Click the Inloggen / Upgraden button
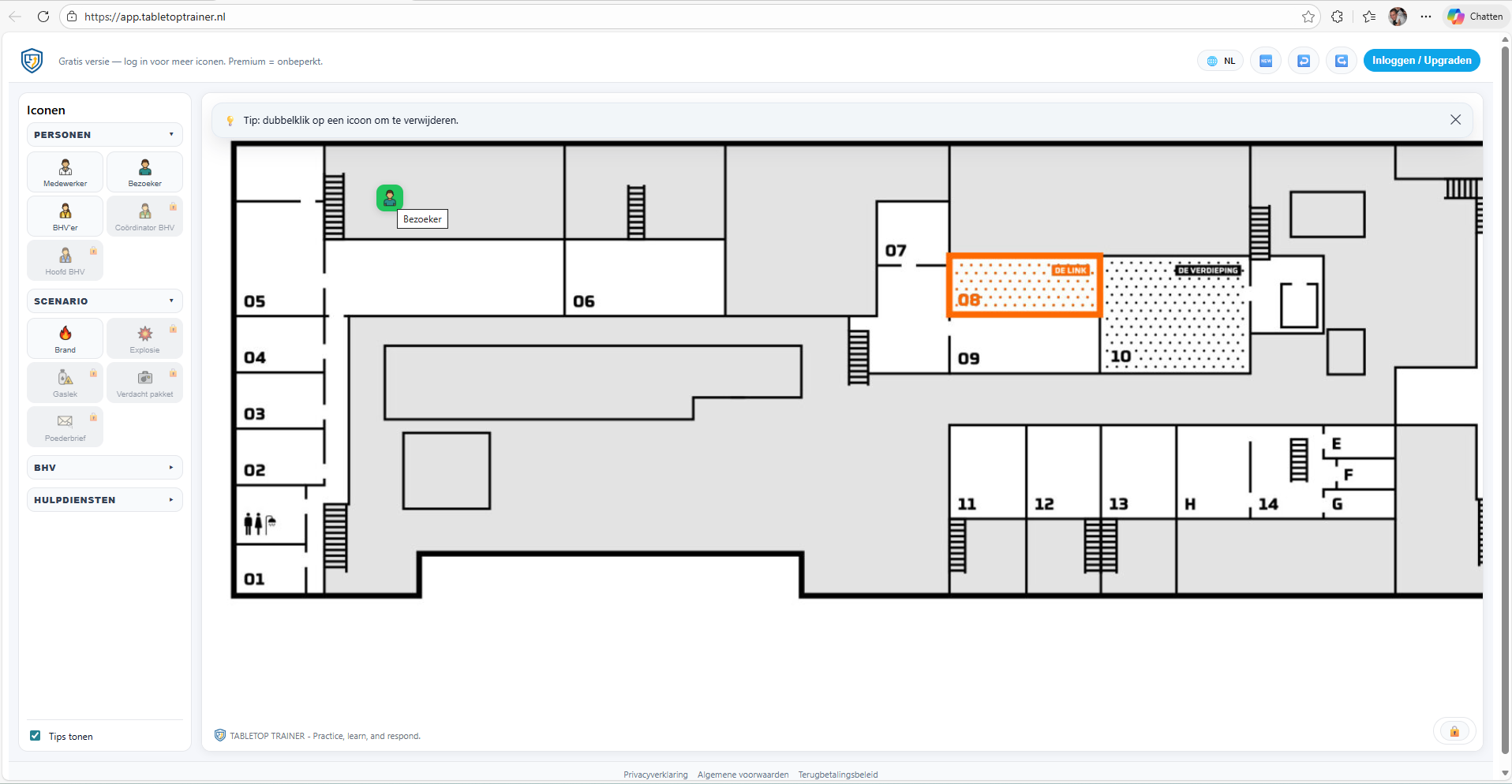The height and width of the screenshot is (784, 1512). coord(1421,61)
